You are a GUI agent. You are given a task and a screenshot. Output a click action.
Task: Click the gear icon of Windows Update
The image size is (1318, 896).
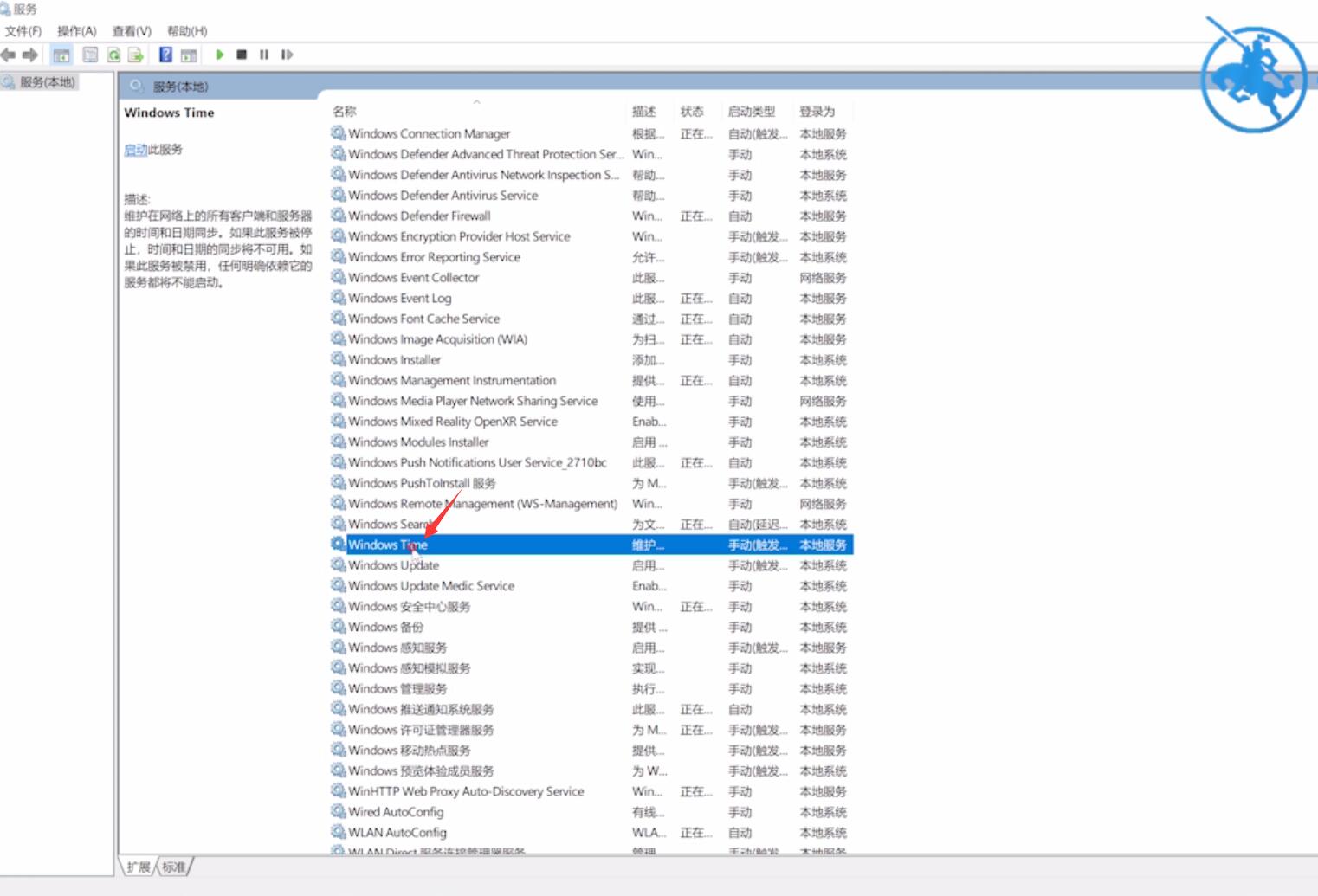[x=339, y=565]
